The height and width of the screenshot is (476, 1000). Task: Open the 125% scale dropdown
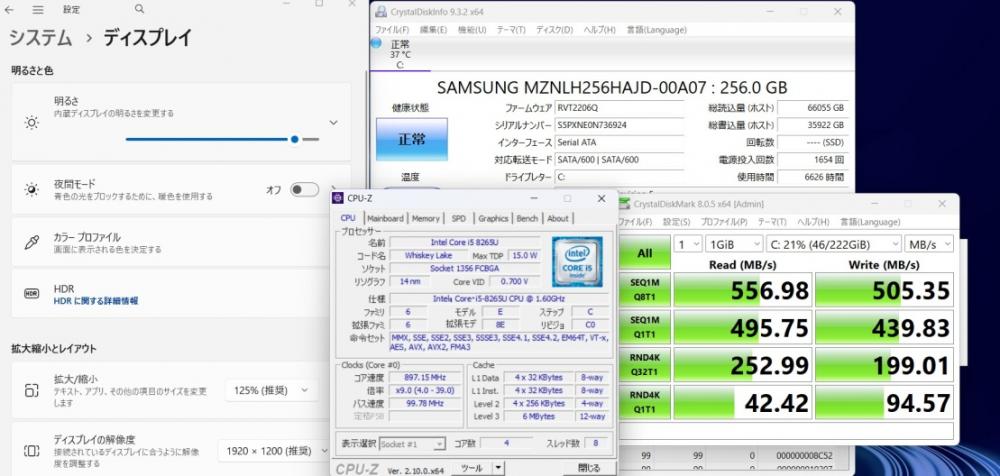271,390
